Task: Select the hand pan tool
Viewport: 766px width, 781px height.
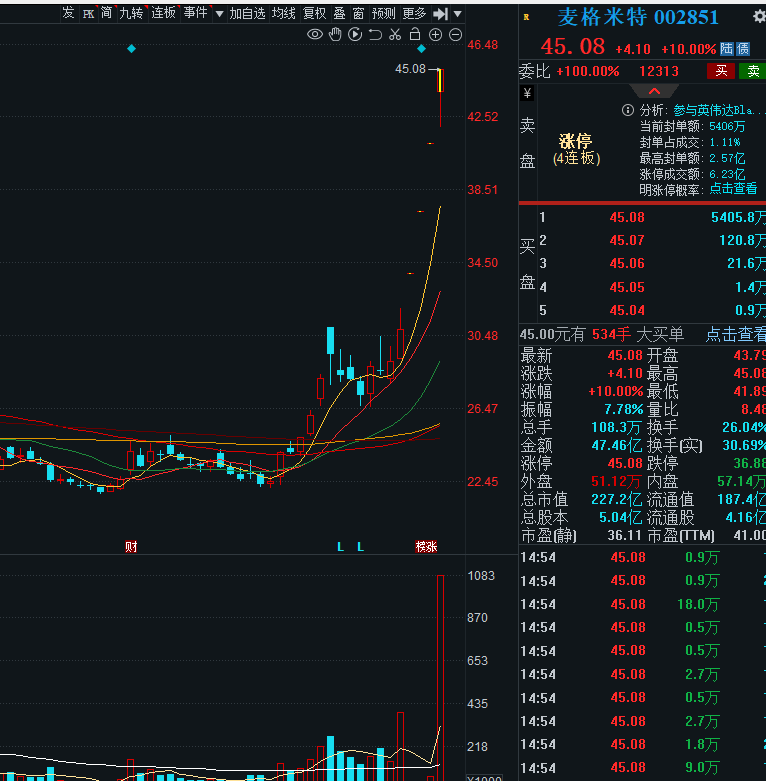Action: pyautogui.click(x=335, y=35)
